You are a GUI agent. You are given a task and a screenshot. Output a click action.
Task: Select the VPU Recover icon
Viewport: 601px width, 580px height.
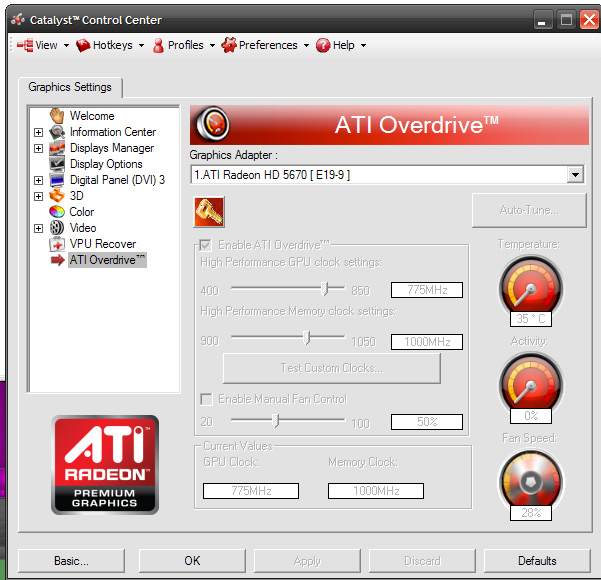[x=57, y=244]
